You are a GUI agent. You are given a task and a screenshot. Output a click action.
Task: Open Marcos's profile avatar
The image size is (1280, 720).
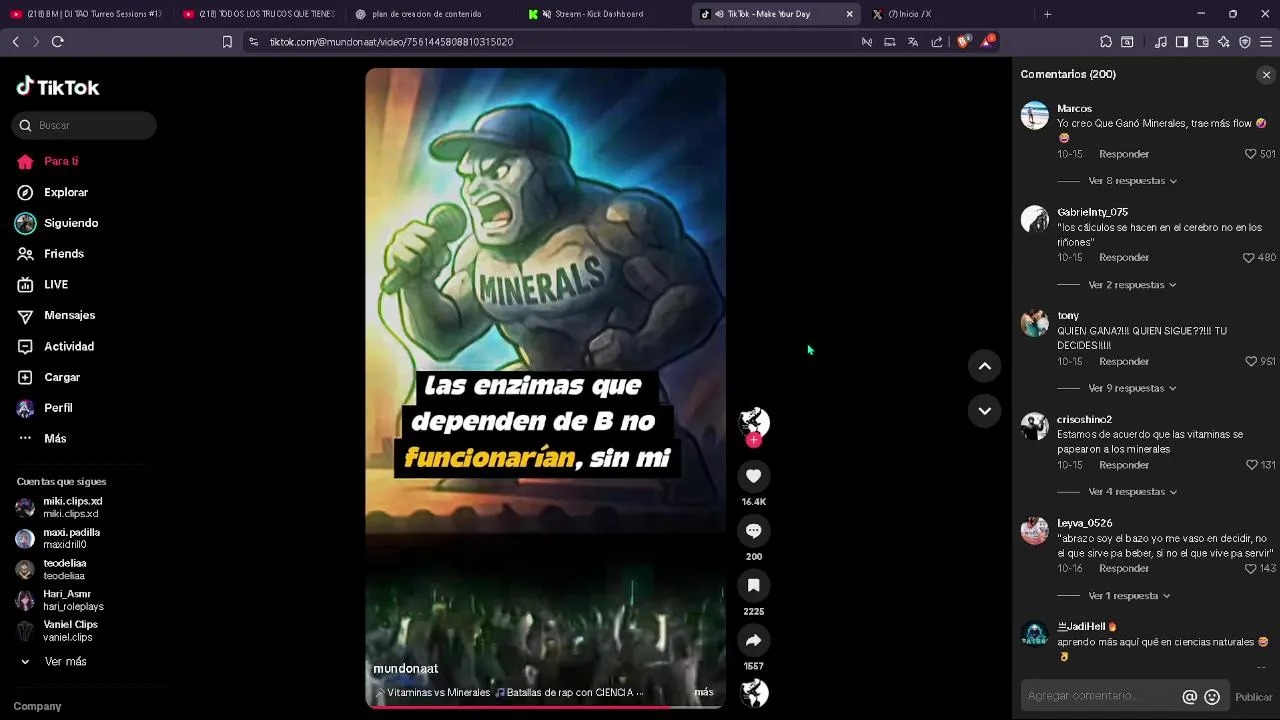coord(1034,116)
